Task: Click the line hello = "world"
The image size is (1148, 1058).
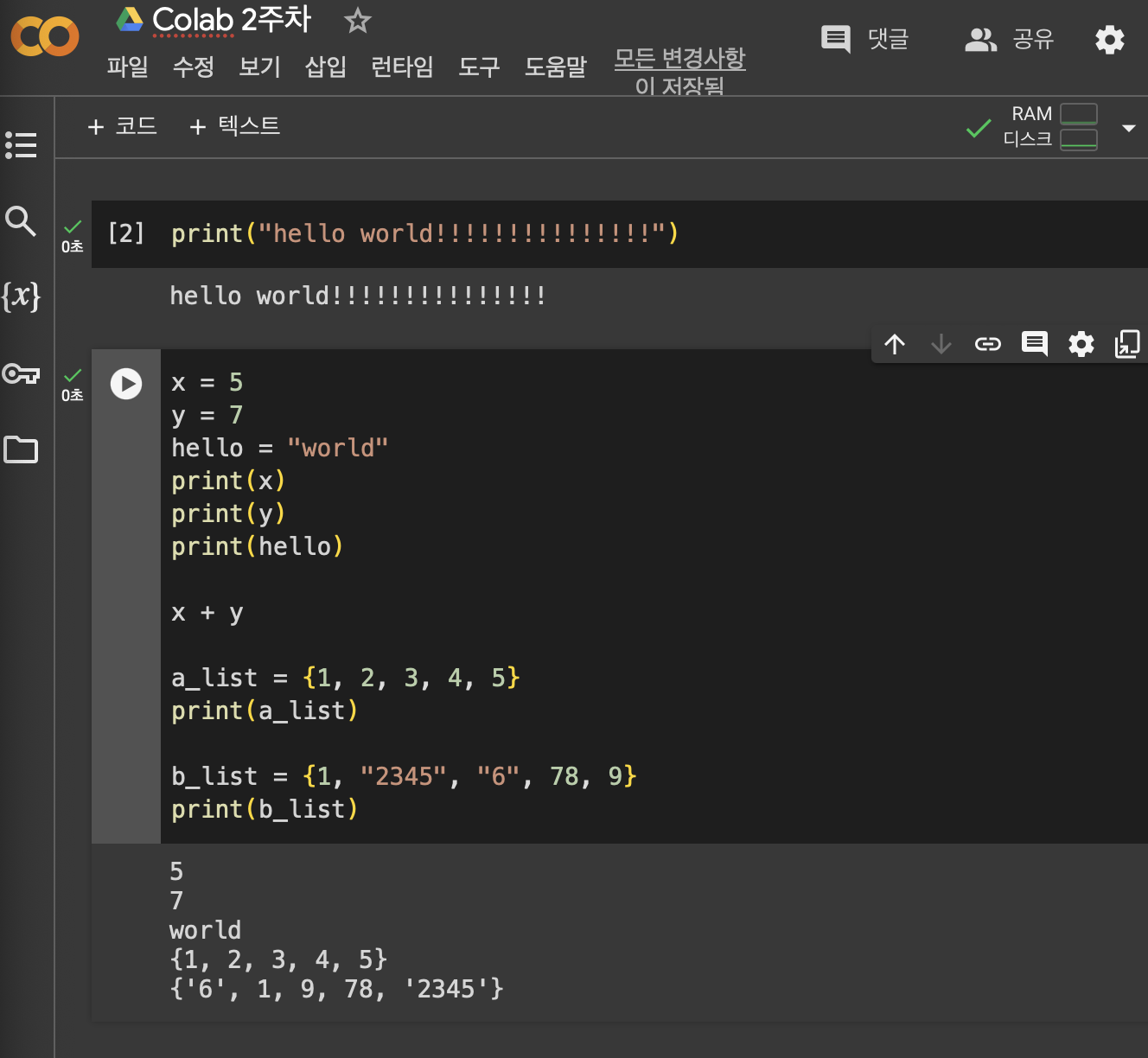Action: (280, 448)
